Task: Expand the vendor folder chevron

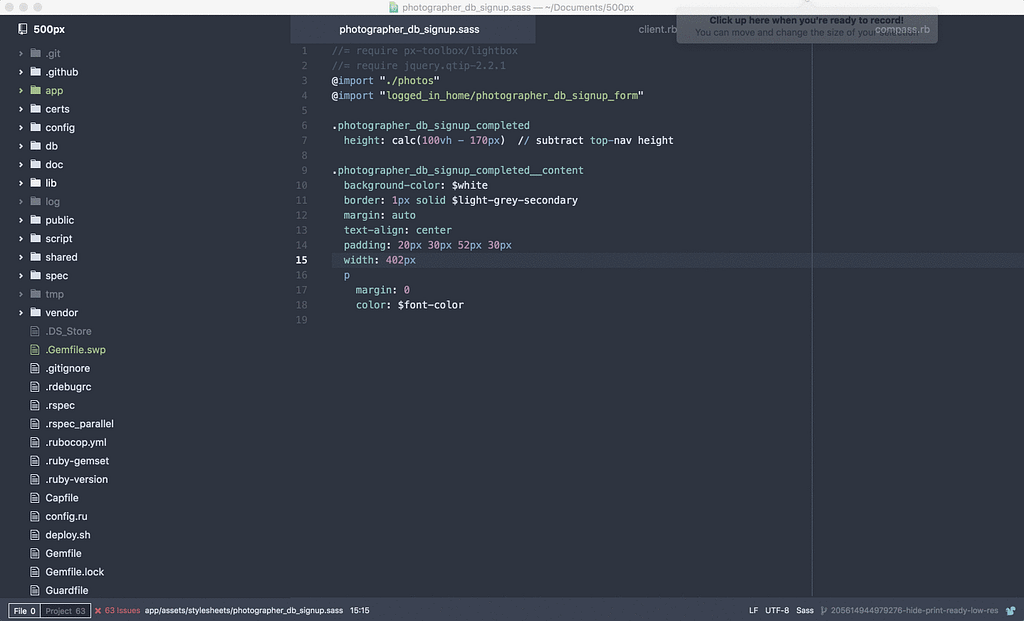Action: point(21,313)
